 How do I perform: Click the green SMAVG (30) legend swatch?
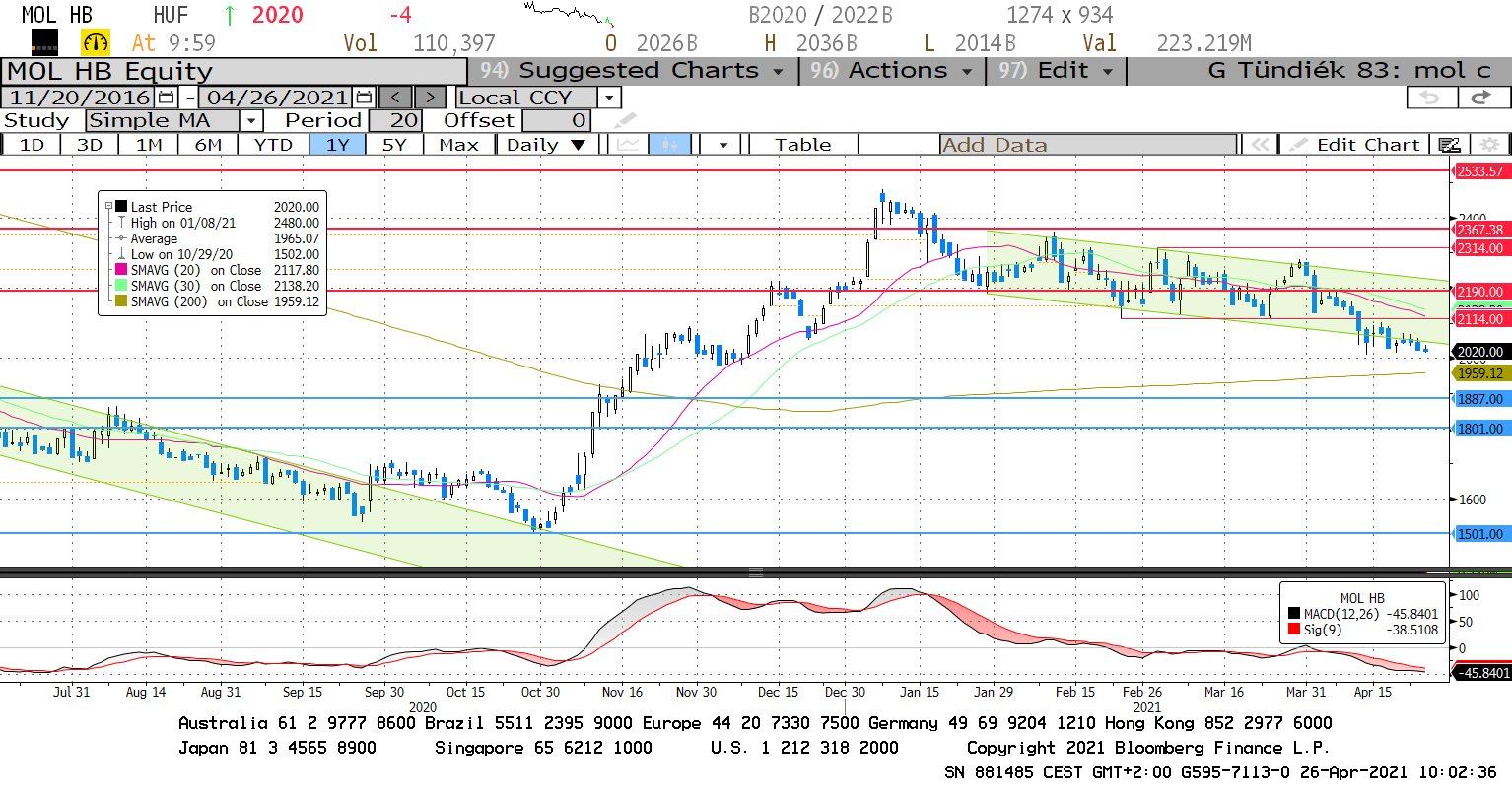tap(121, 286)
